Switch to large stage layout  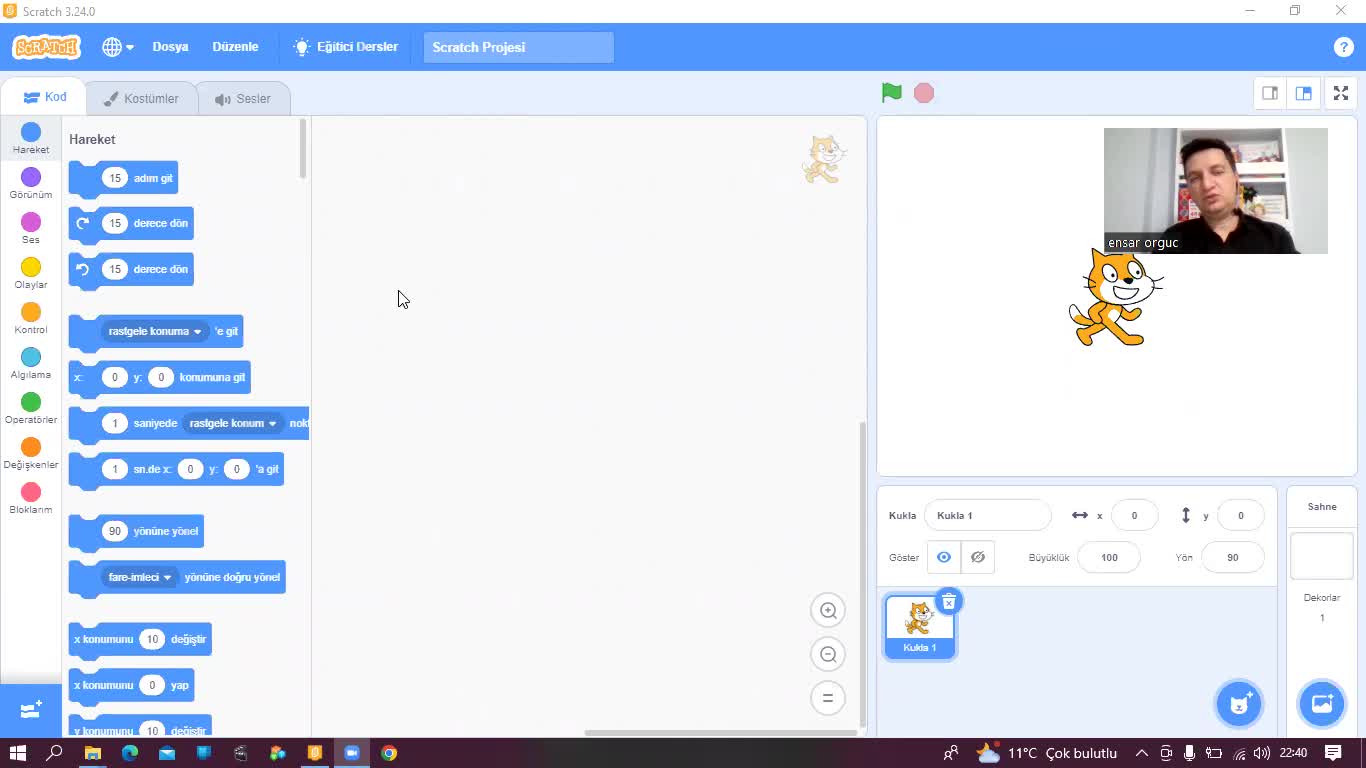click(x=1304, y=93)
